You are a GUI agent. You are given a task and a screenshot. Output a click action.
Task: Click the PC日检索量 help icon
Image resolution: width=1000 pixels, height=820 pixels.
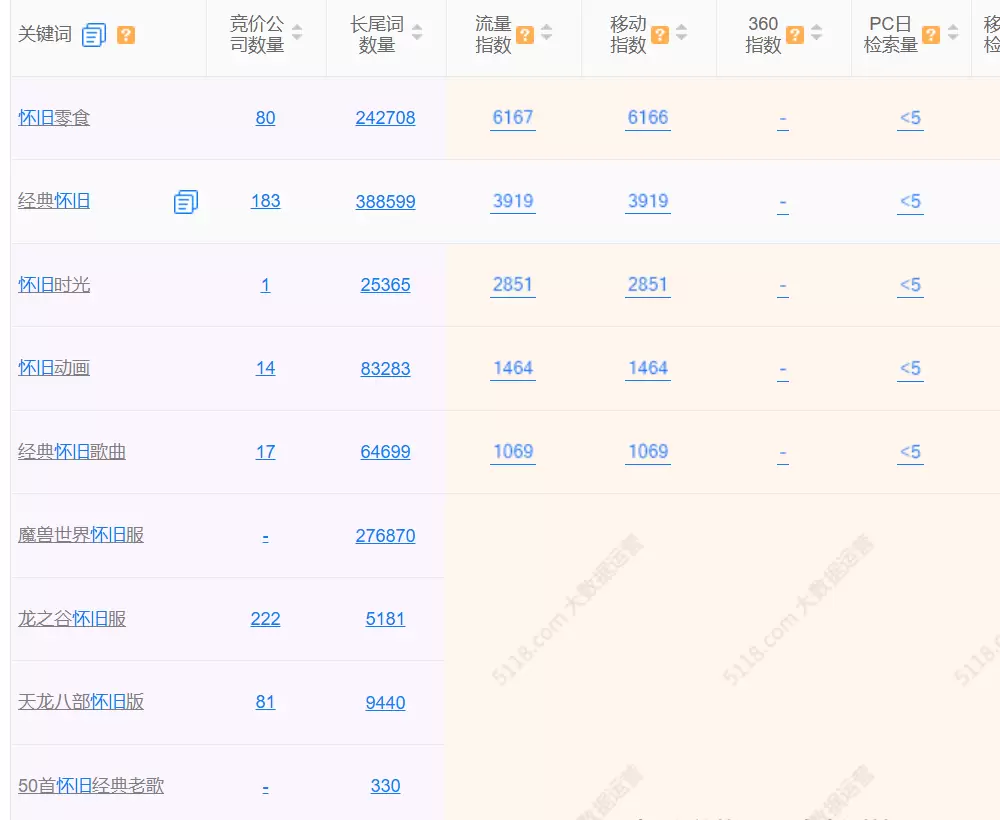[931, 35]
